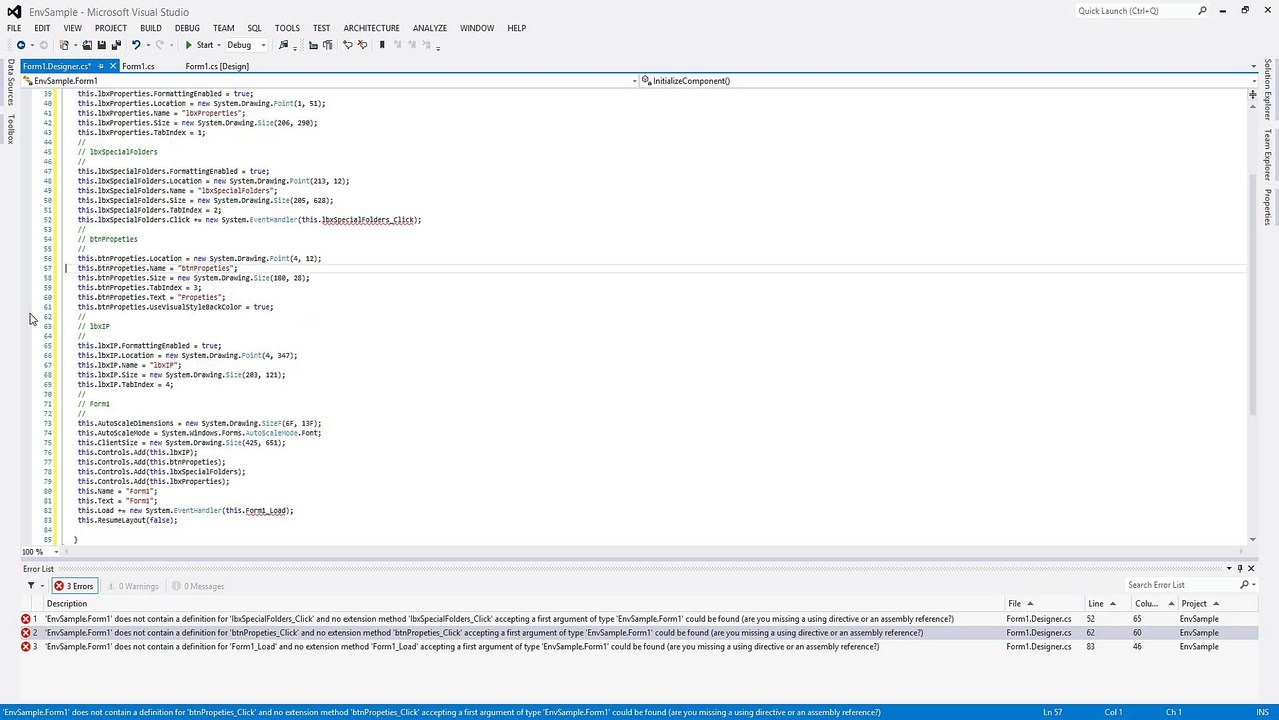This screenshot has width=1279, height=720.
Task: Sort errors by the Line column header
Action: pyautogui.click(x=1108, y=604)
